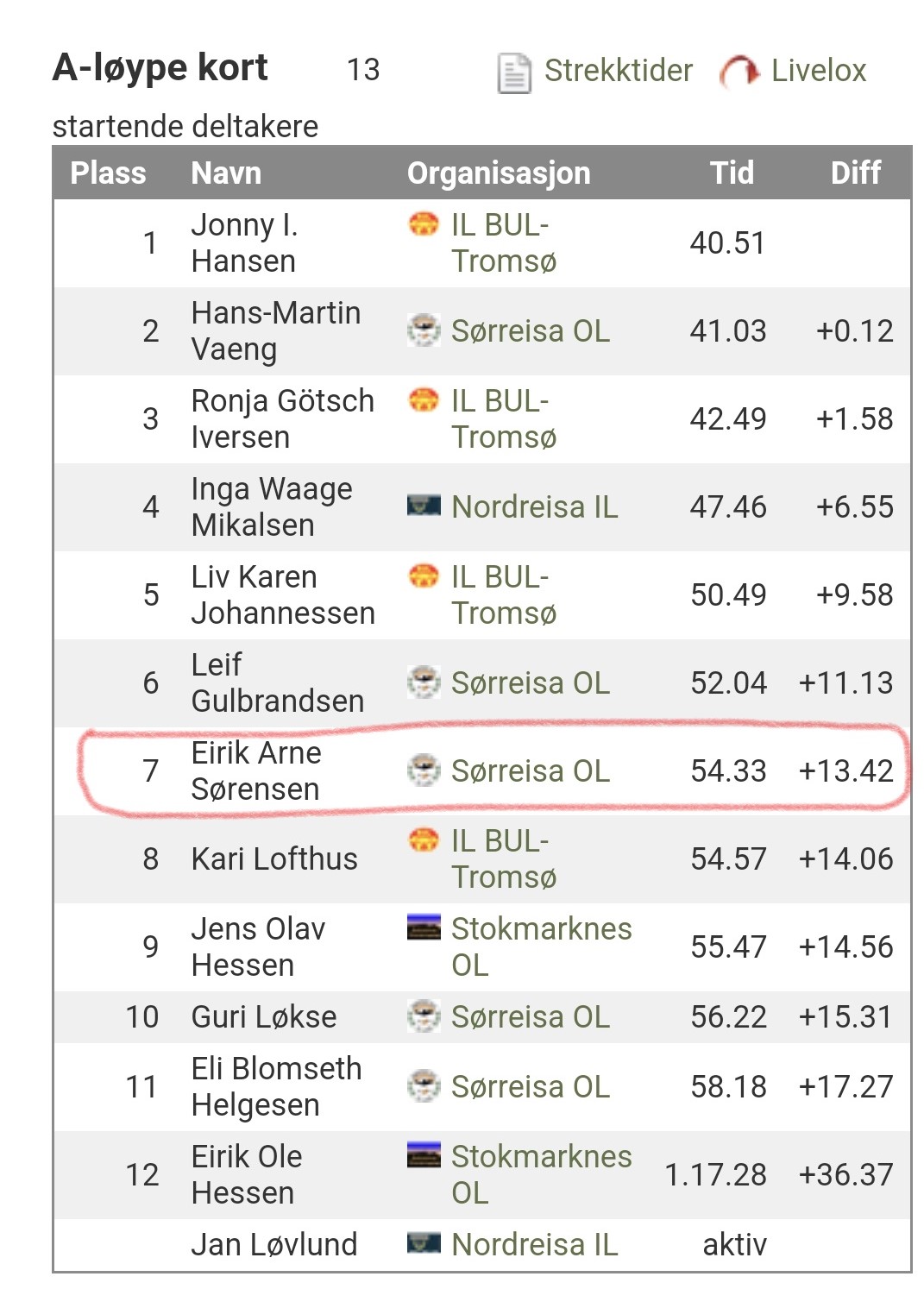Click the Organisasjon column header
The width and height of the screenshot is (924, 1308).
click(499, 173)
